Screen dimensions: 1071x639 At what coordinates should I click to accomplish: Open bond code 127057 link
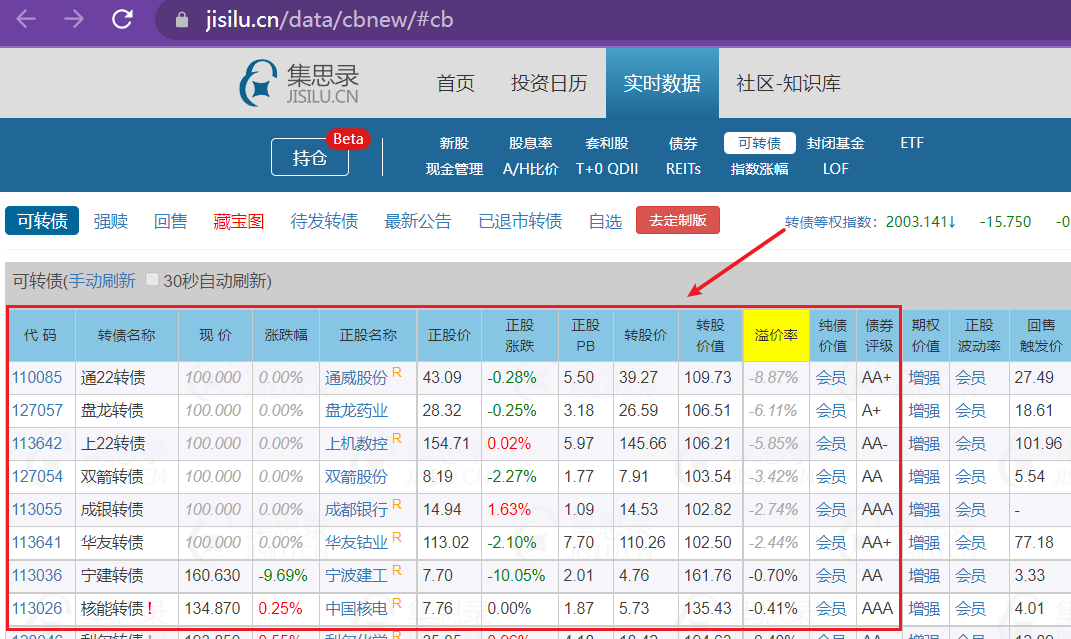[x=37, y=410]
